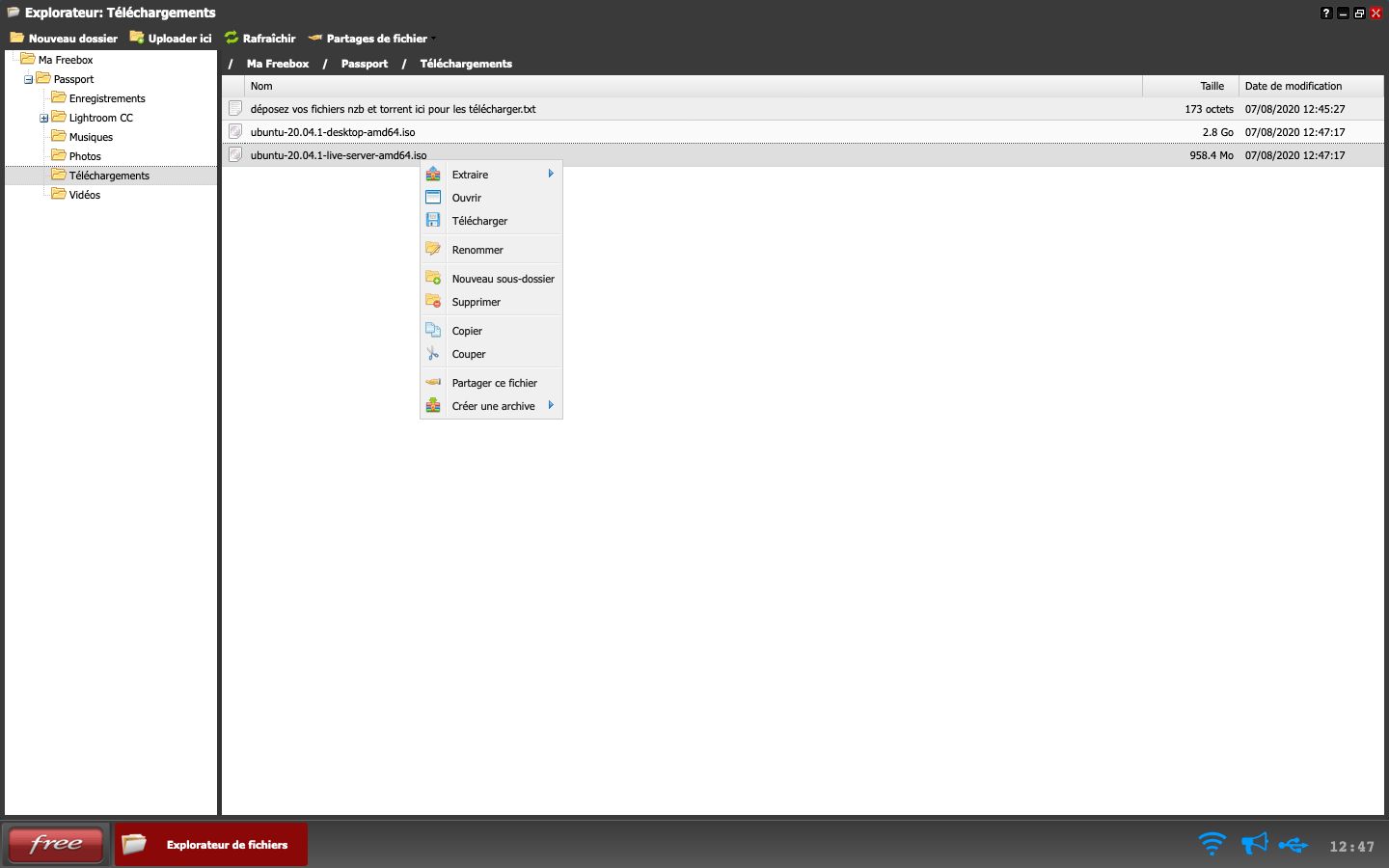Click the text file icon of the déposez row
The width and height of the screenshot is (1389, 868).
coord(234,108)
